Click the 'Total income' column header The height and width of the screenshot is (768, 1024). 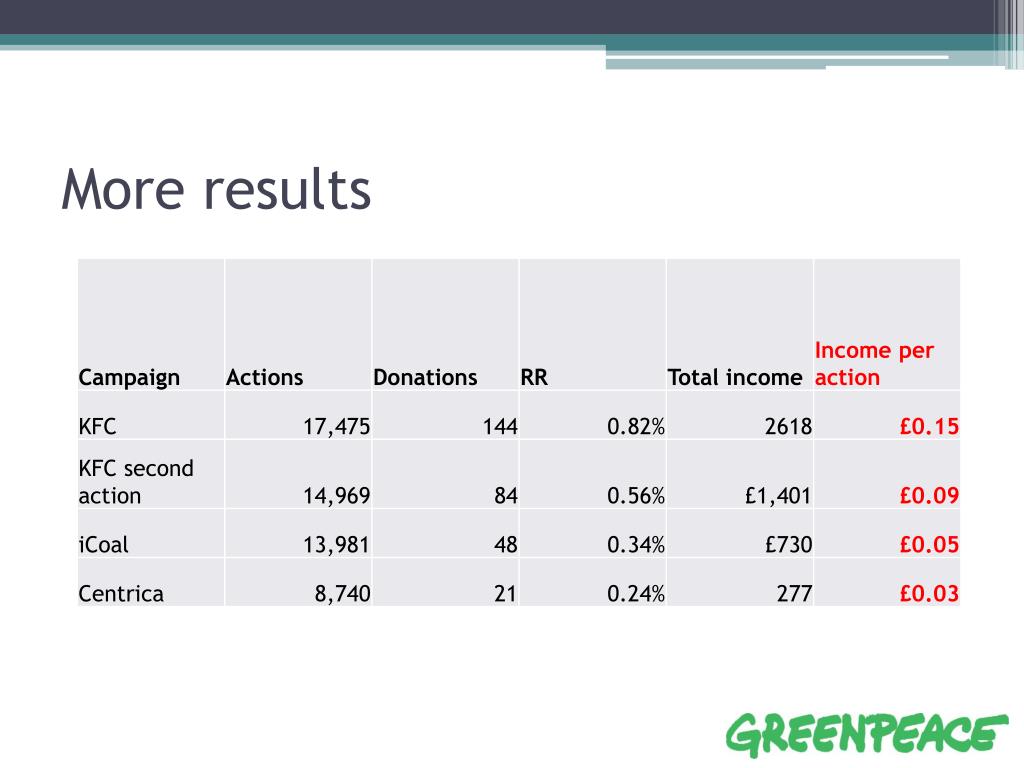coord(735,377)
